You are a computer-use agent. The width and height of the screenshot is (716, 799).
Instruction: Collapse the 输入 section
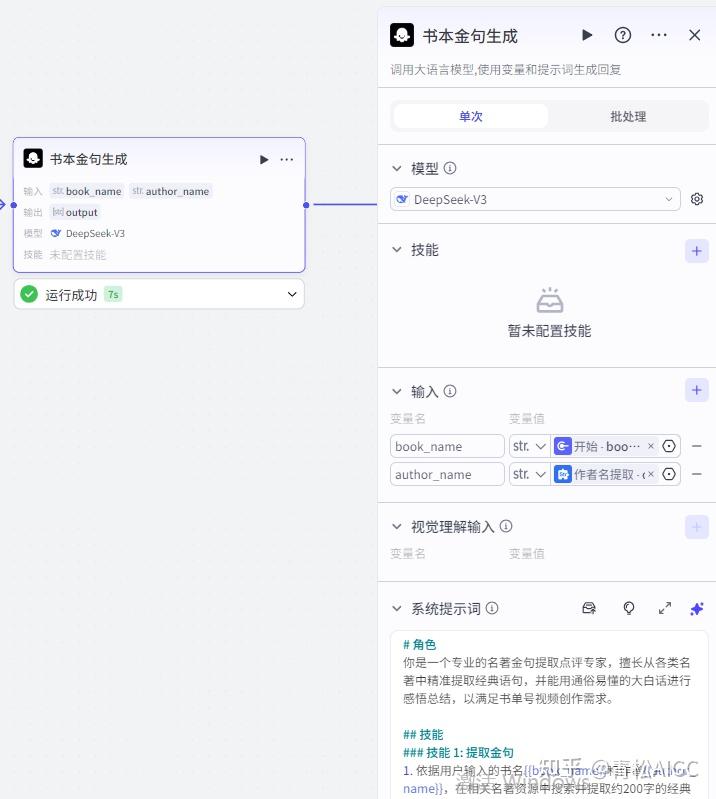(x=396, y=391)
